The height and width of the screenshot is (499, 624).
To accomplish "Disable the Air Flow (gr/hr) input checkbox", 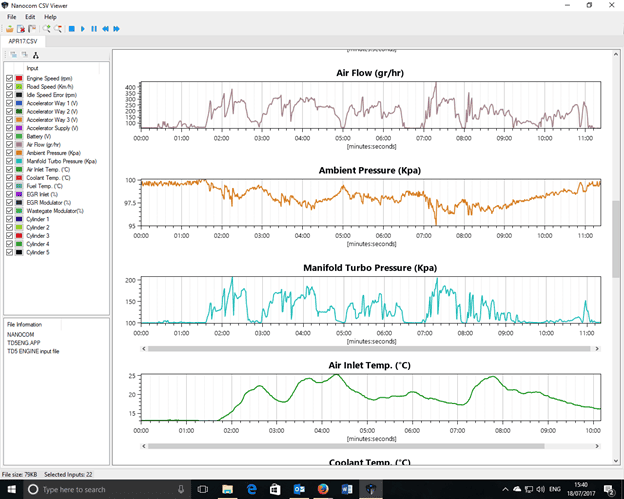I will (x=10, y=145).
